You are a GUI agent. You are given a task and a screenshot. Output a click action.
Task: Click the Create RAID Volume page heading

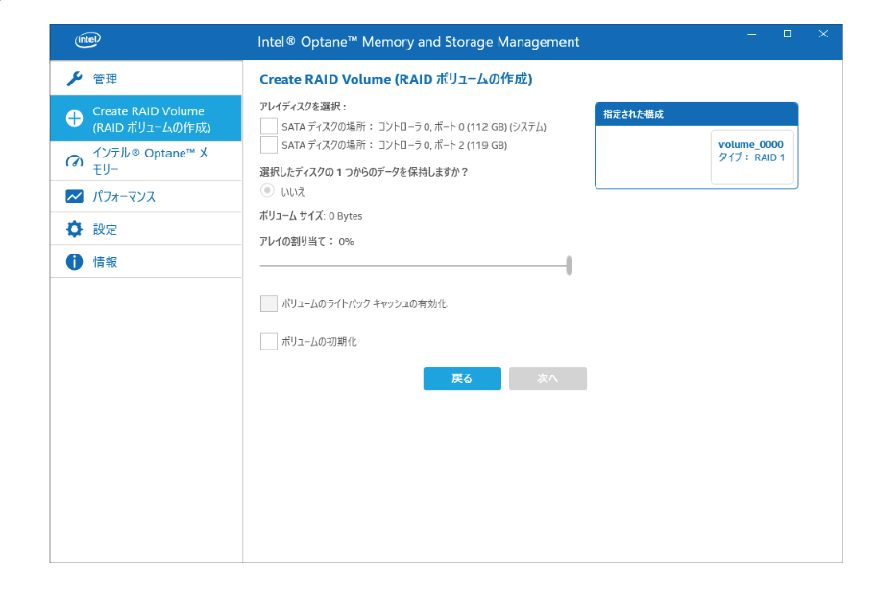pos(396,80)
